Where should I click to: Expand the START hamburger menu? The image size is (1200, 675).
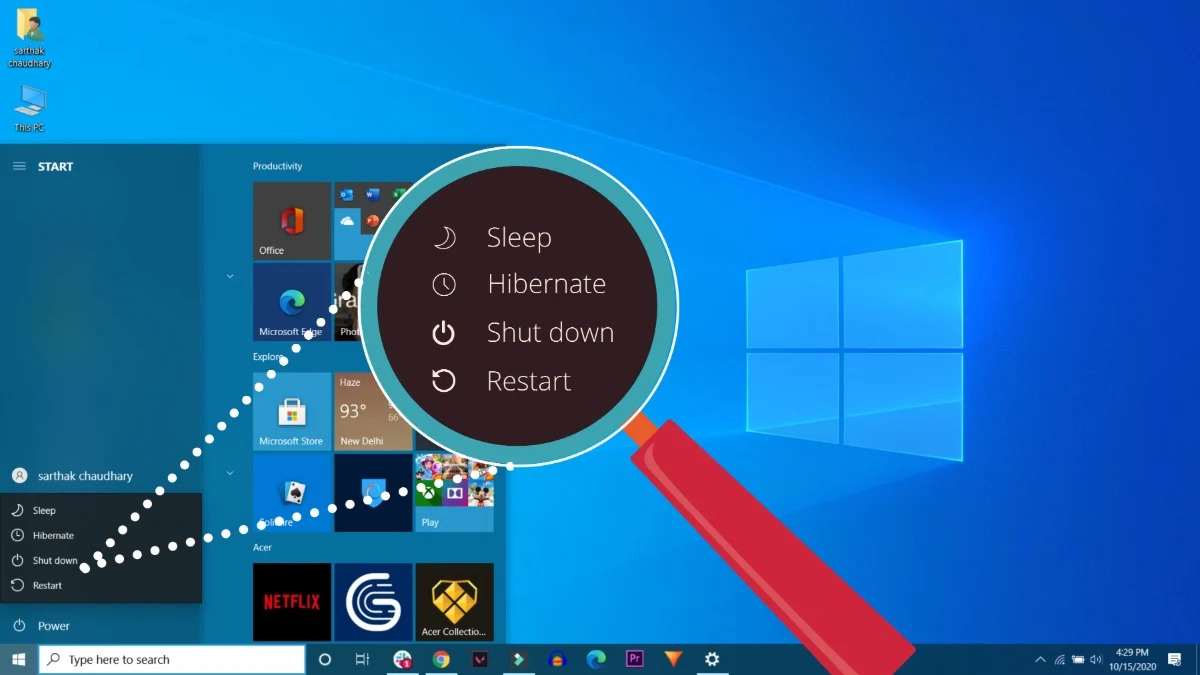click(19, 166)
